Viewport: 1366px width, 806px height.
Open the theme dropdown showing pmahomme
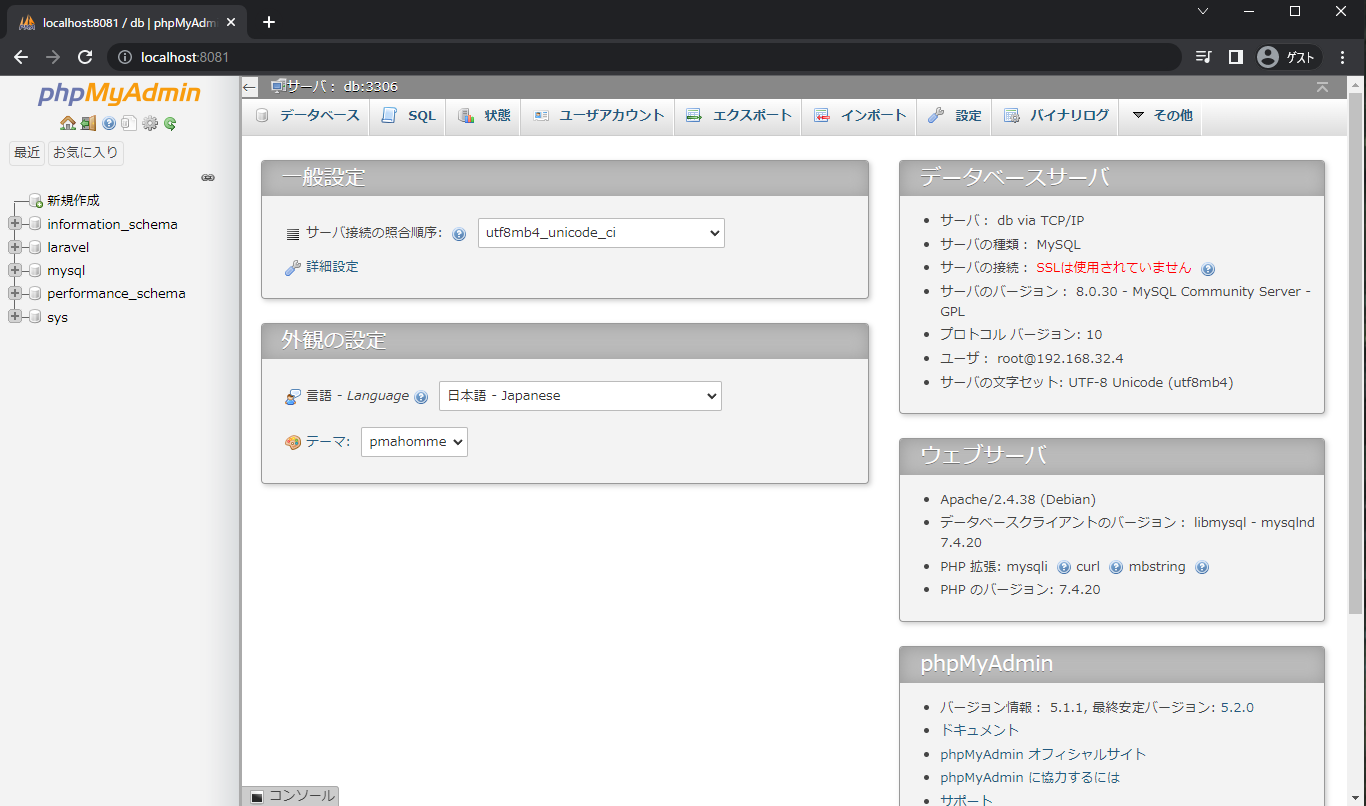tap(414, 442)
